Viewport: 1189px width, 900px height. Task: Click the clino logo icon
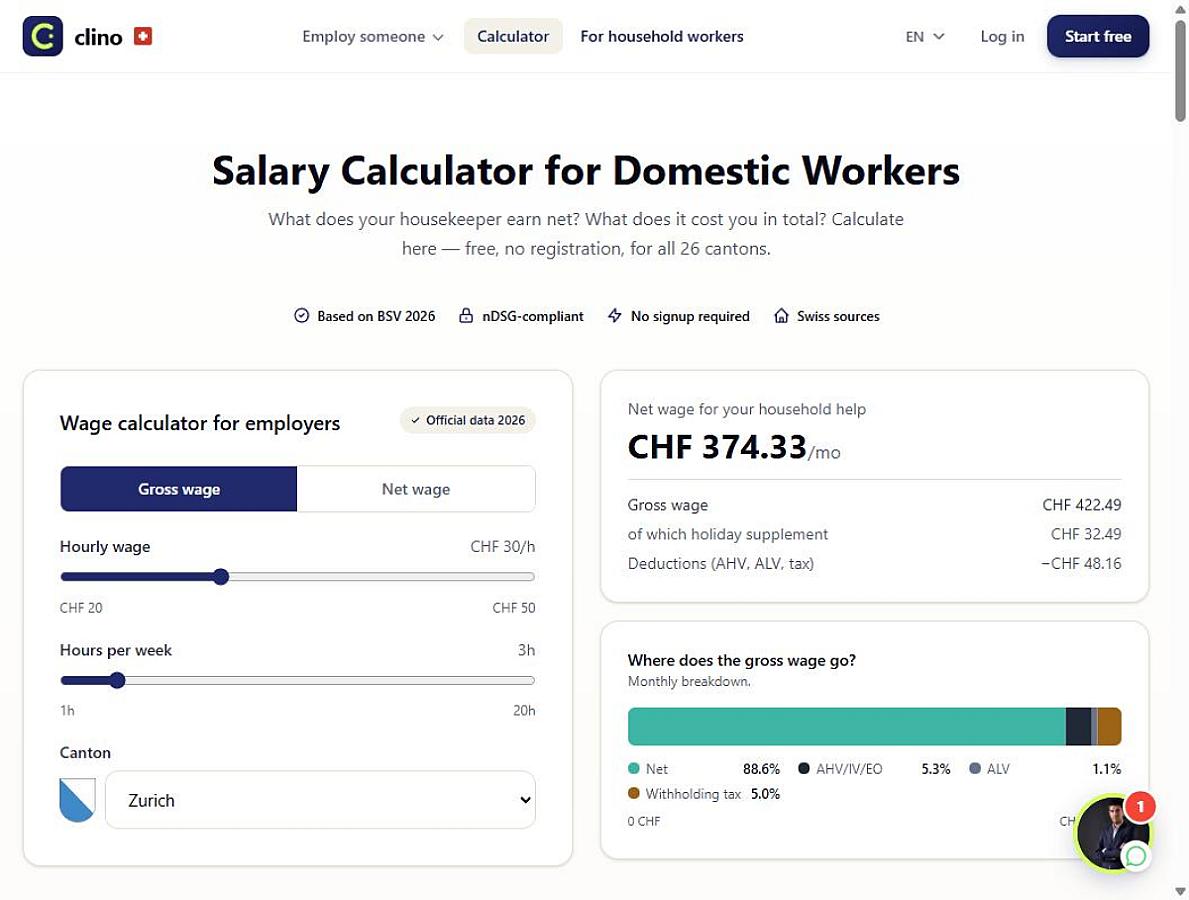coord(42,36)
